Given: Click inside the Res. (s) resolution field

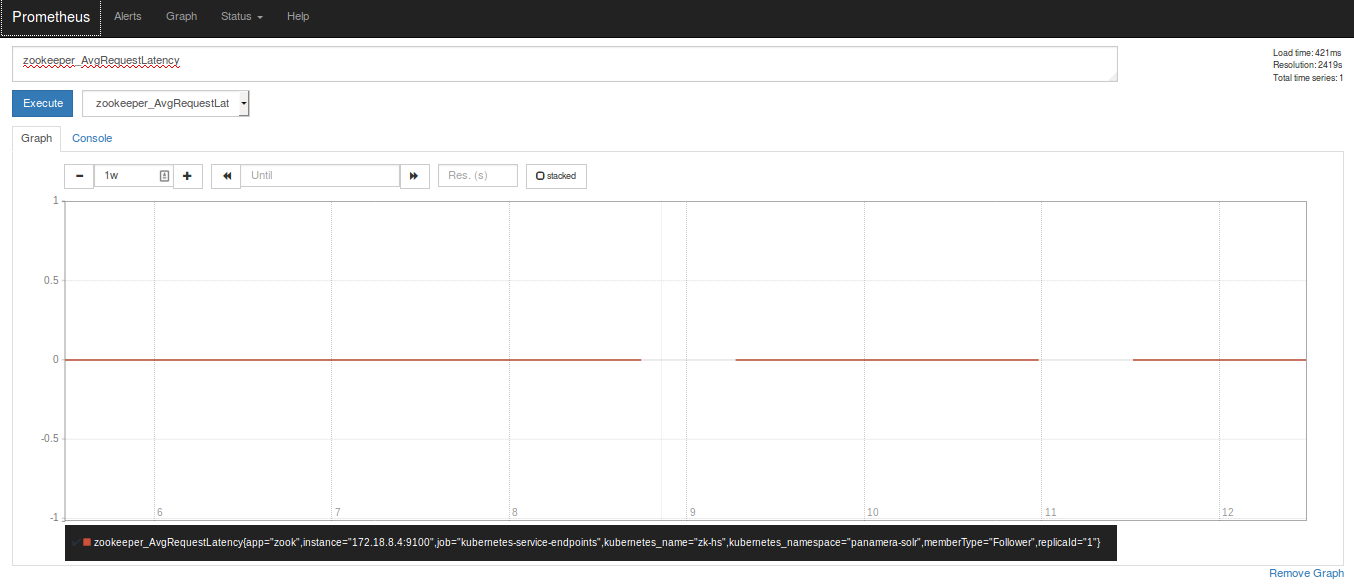Looking at the screenshot, I should [x=477, y=176].
